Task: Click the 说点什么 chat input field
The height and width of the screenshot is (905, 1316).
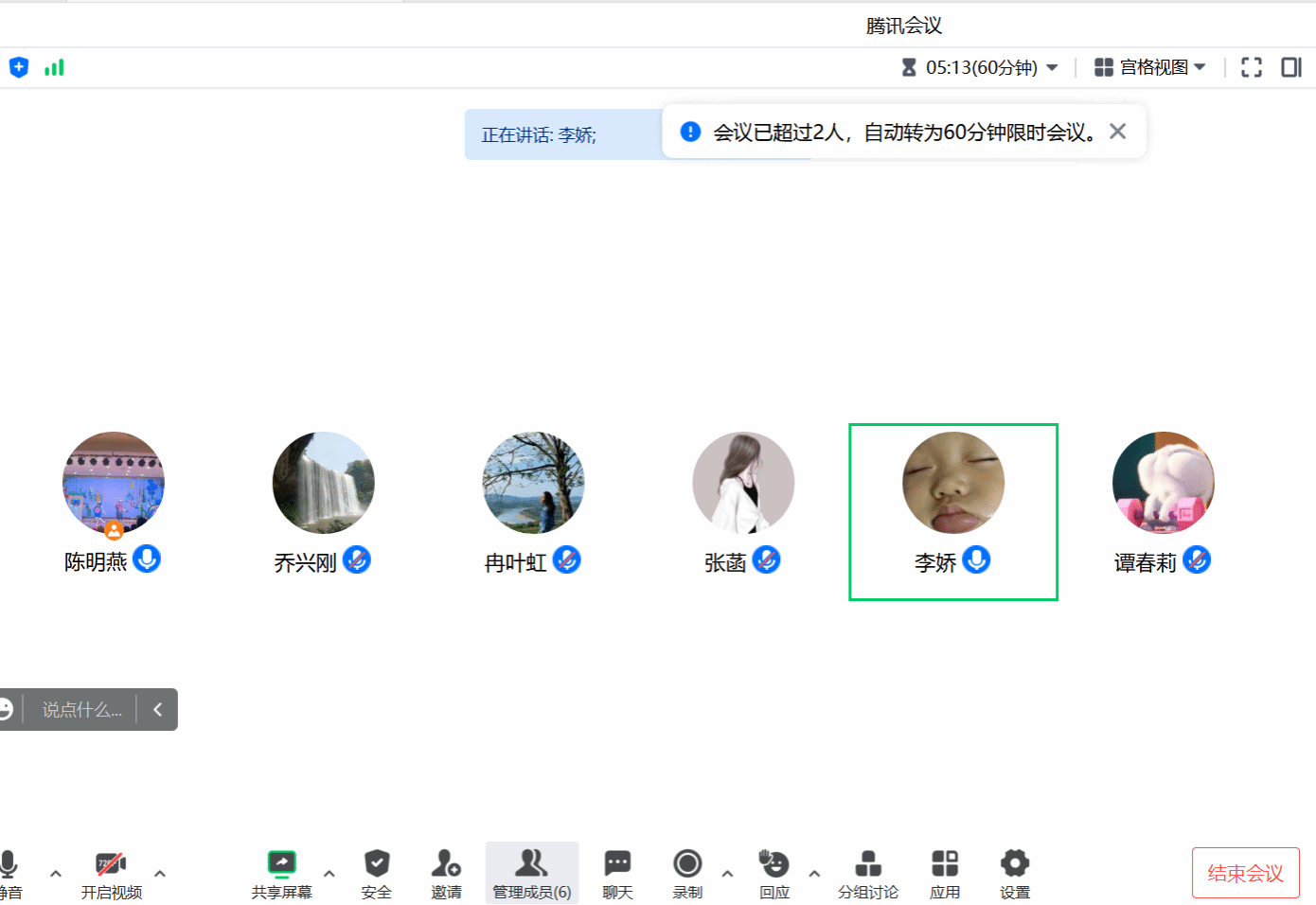Action: 81,710
